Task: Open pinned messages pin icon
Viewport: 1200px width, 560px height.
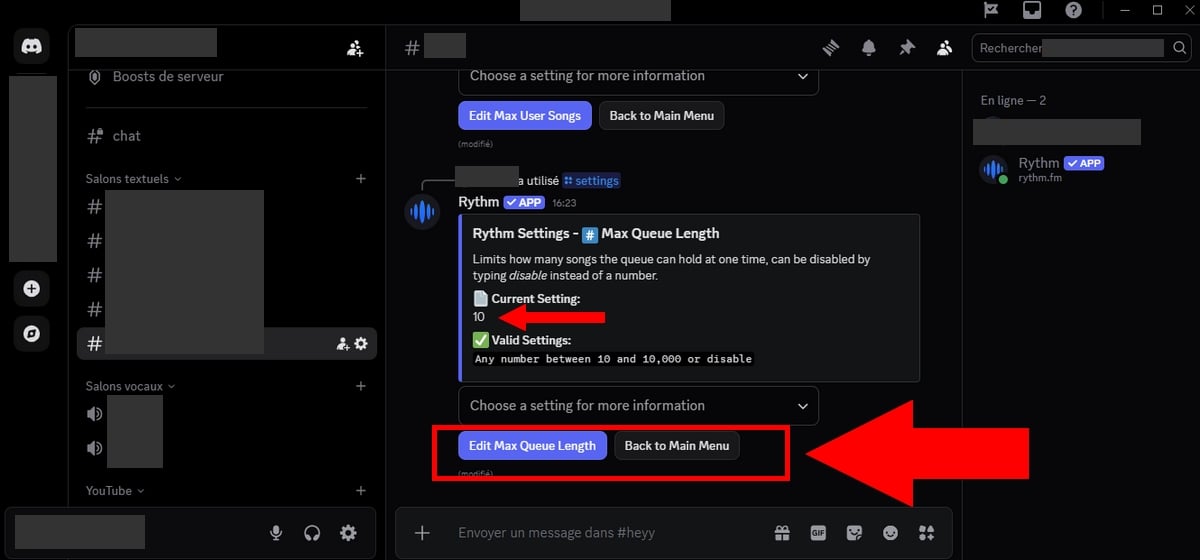Action: [x=907, y=48]
